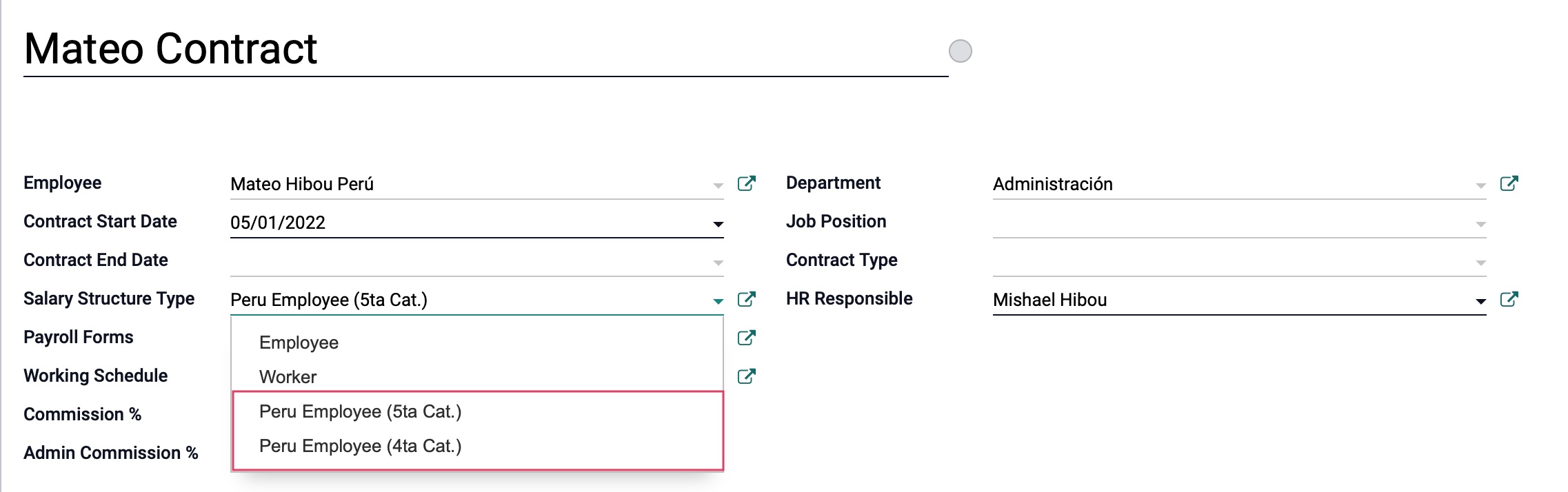The height and width of the screenshot is (492, 1568).
Task: Click the Contract End Date label
Action: (96, 260)
